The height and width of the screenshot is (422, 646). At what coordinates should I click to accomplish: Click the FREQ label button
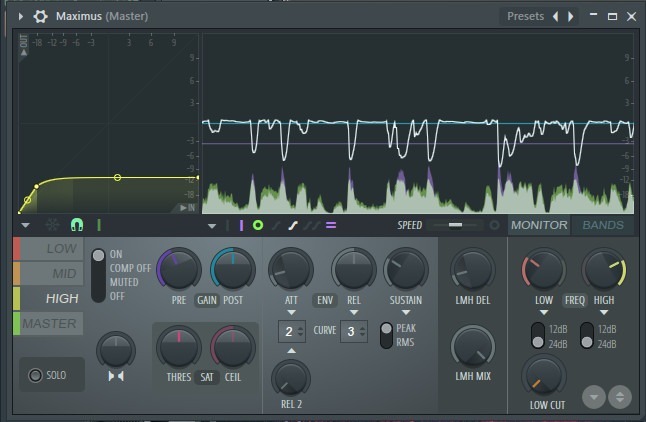point(575,300)
